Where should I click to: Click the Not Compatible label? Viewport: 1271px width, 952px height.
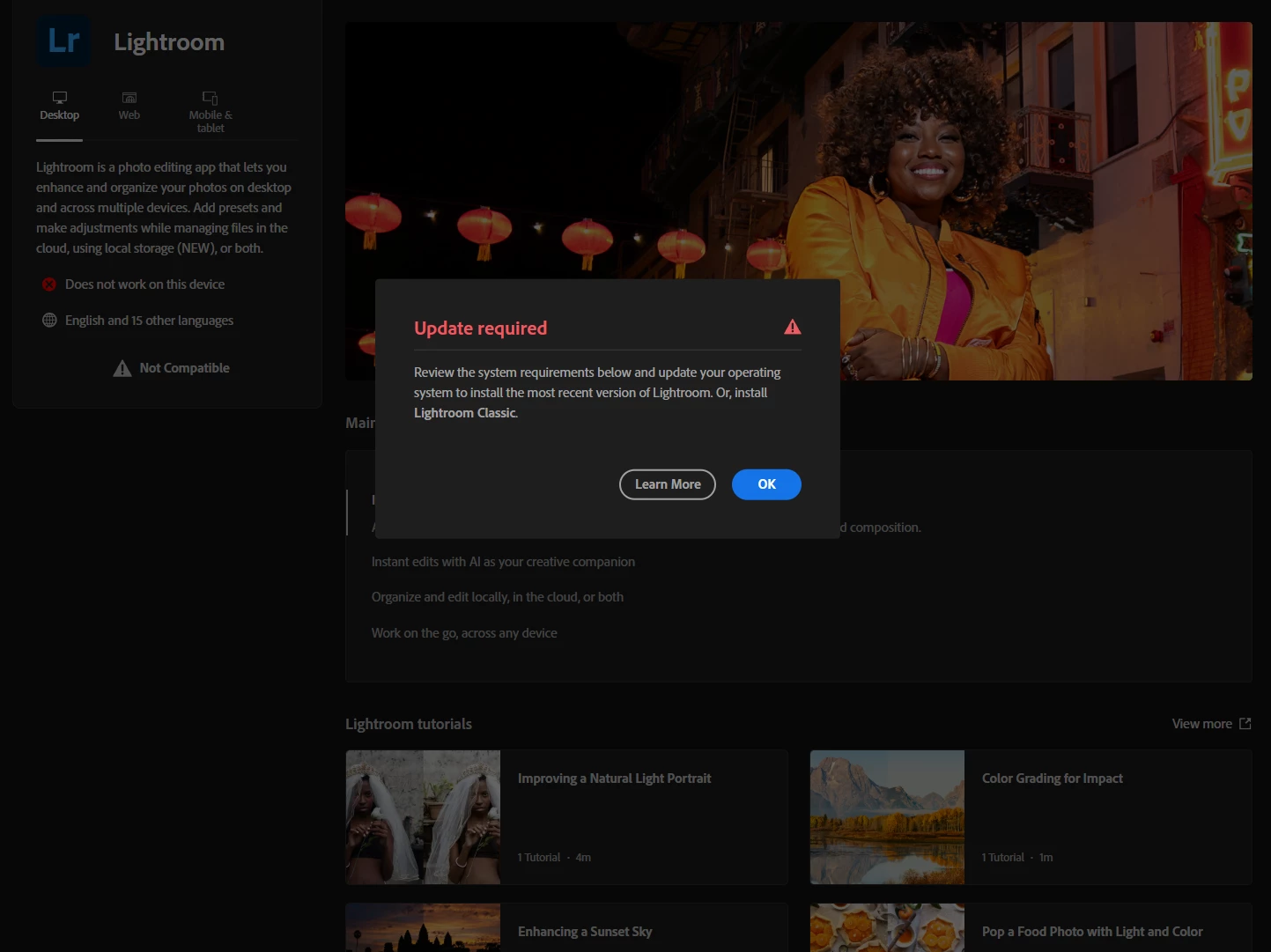click(x=184, y=368)
